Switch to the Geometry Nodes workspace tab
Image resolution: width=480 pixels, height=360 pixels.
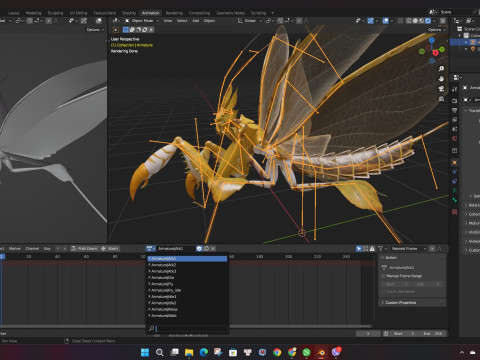point(230,13)
